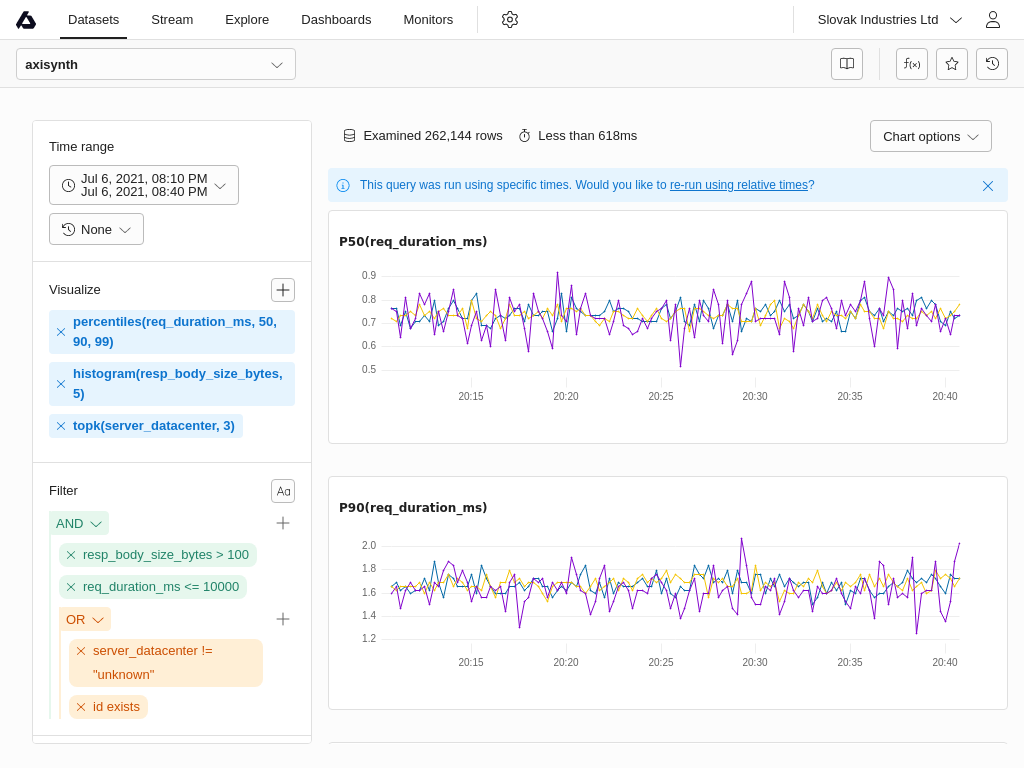
Task: Go to the Dashboards tab
Action: point(336,19)
